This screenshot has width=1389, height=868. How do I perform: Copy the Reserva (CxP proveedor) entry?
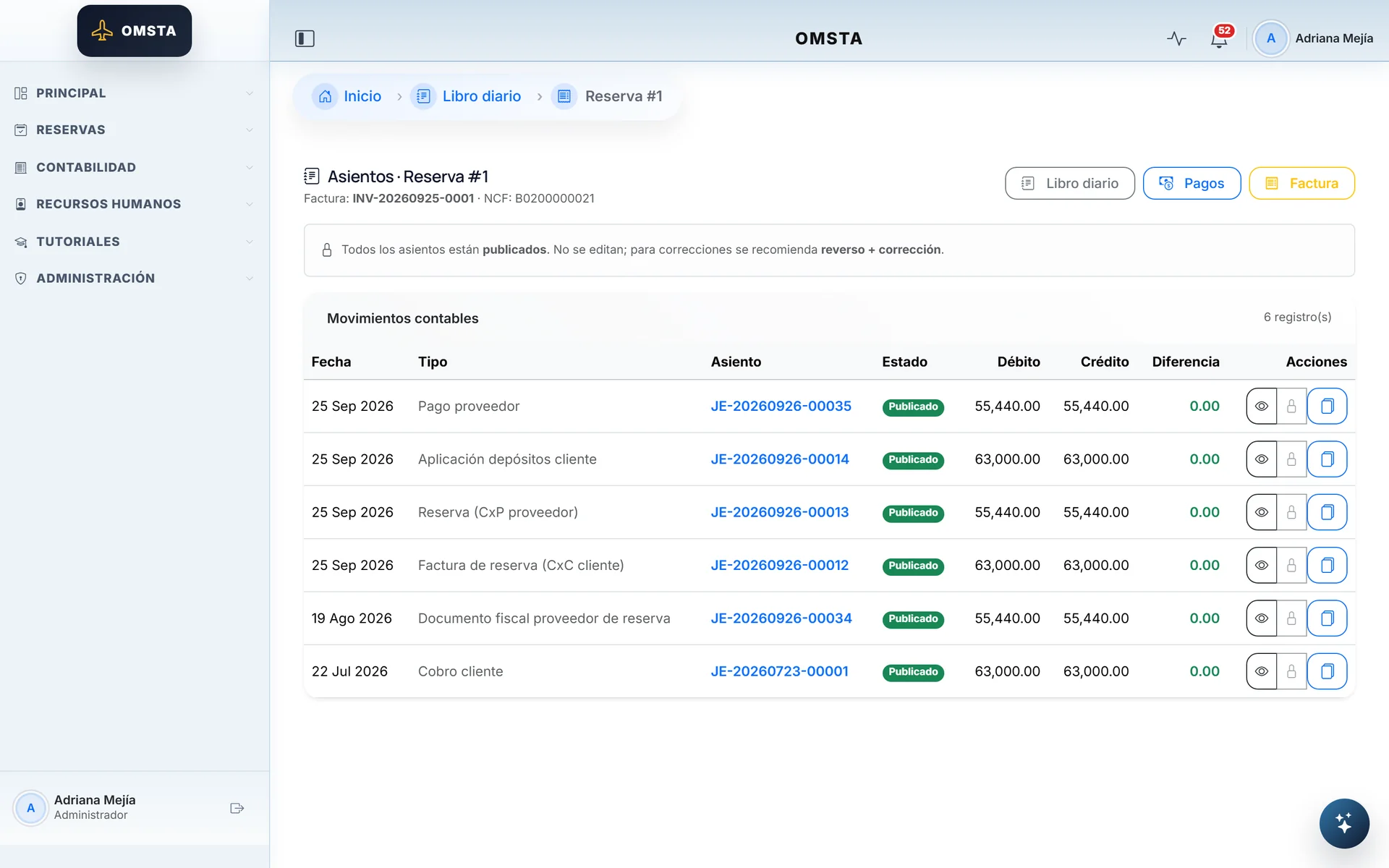1327,512
